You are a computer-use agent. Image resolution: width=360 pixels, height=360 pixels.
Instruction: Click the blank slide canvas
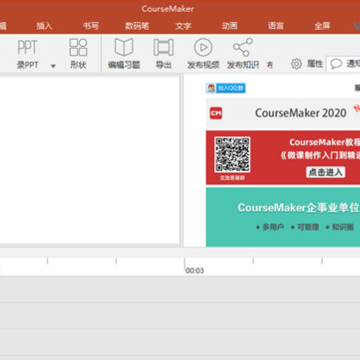[x=89, y=160]
